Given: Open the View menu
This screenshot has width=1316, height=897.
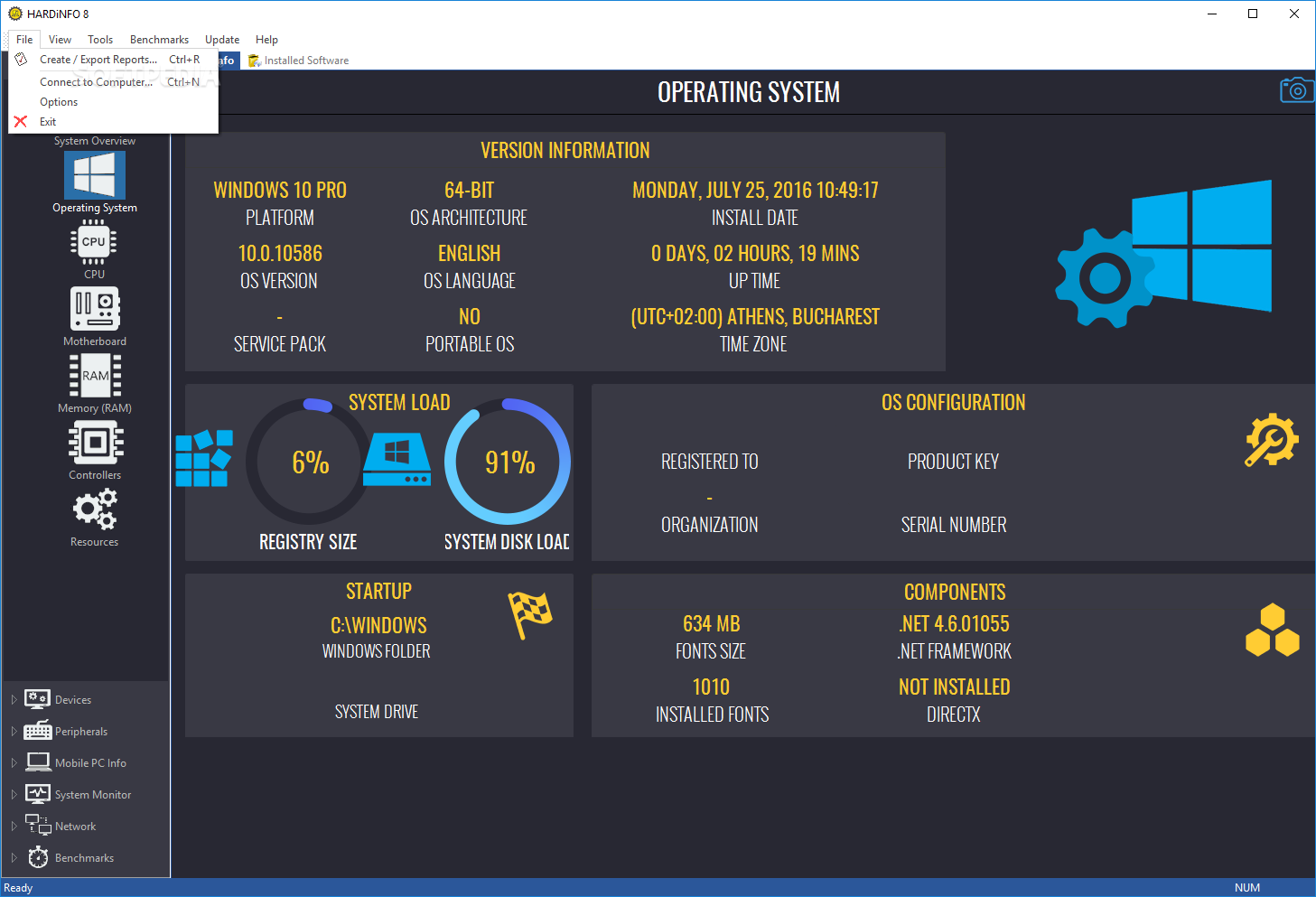Looking at the screenshot, I should 61,40.
